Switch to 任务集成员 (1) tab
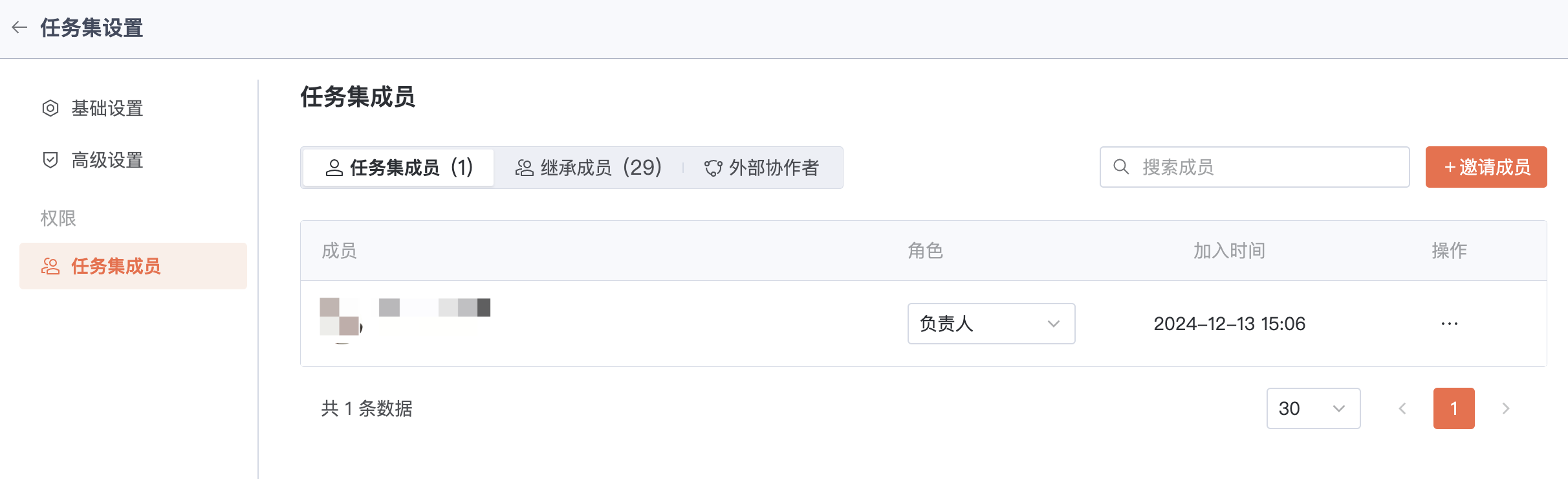 pyautogui.click(x=398, y=168)
